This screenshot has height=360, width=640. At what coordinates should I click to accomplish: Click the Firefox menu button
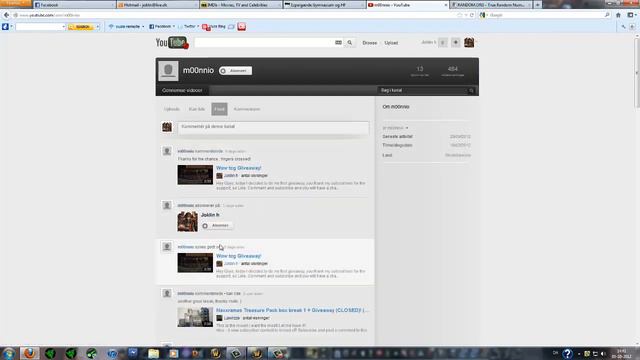[16, 4]
